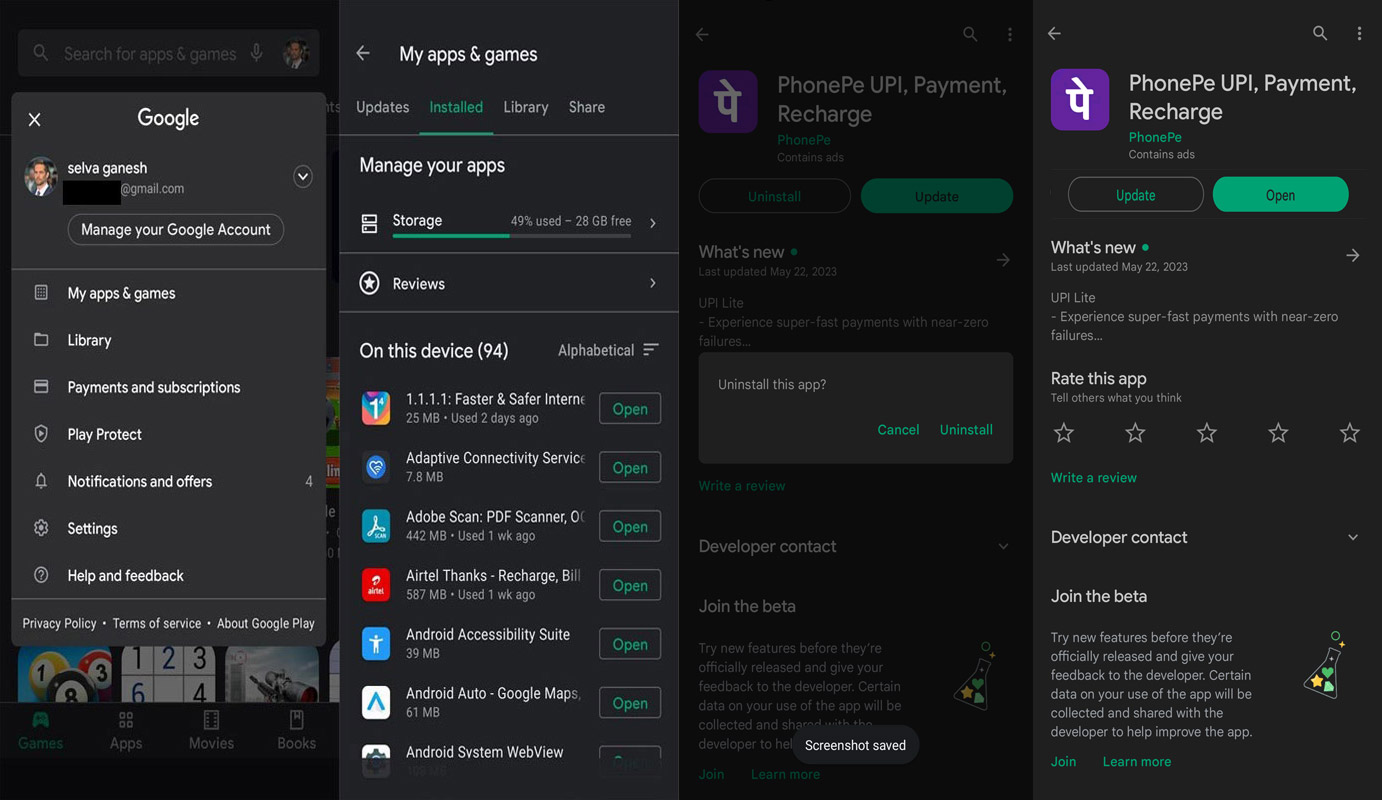
Task: Tap the Airtel Thanks app icon
Action: 376,585
